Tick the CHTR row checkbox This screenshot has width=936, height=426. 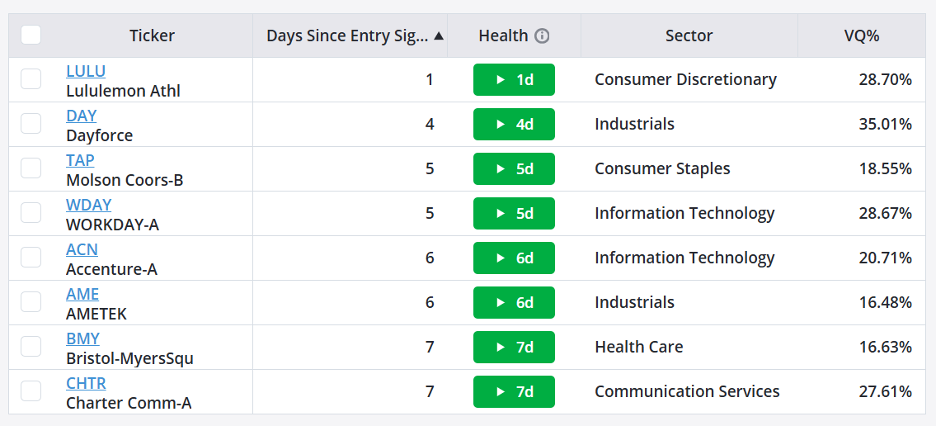(x=31, y=391)
